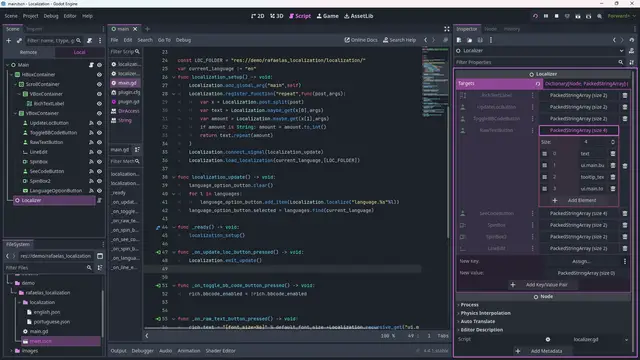Switch to the Node dock tab
Viewport: 640px width, 360px height.
(490, 29)
